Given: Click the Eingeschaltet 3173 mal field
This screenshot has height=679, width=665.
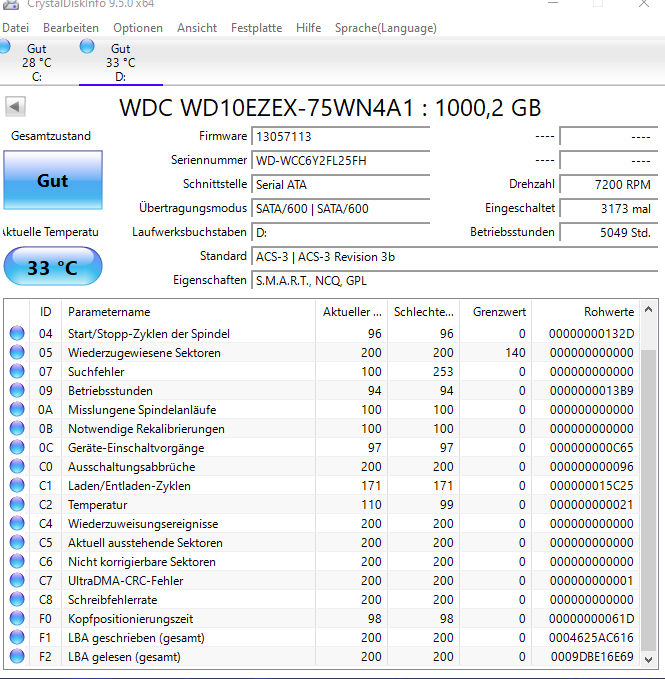Looking at the screenshot, I should pos(609,209).
